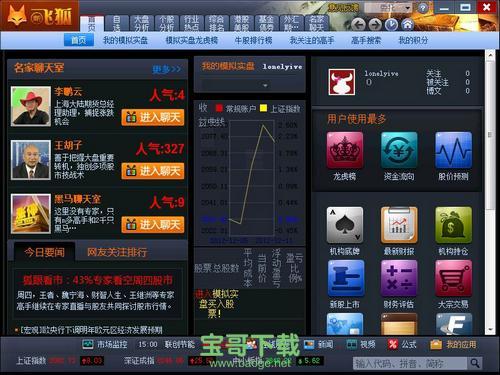Screen dimensions: 500x375
Task: Click 李鹏云's profile photo
Action: pos(31,106)
